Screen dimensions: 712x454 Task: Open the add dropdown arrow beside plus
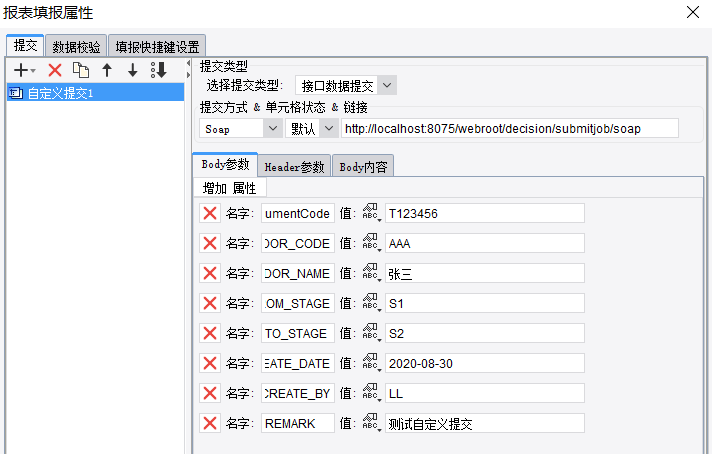click(33, 71)
